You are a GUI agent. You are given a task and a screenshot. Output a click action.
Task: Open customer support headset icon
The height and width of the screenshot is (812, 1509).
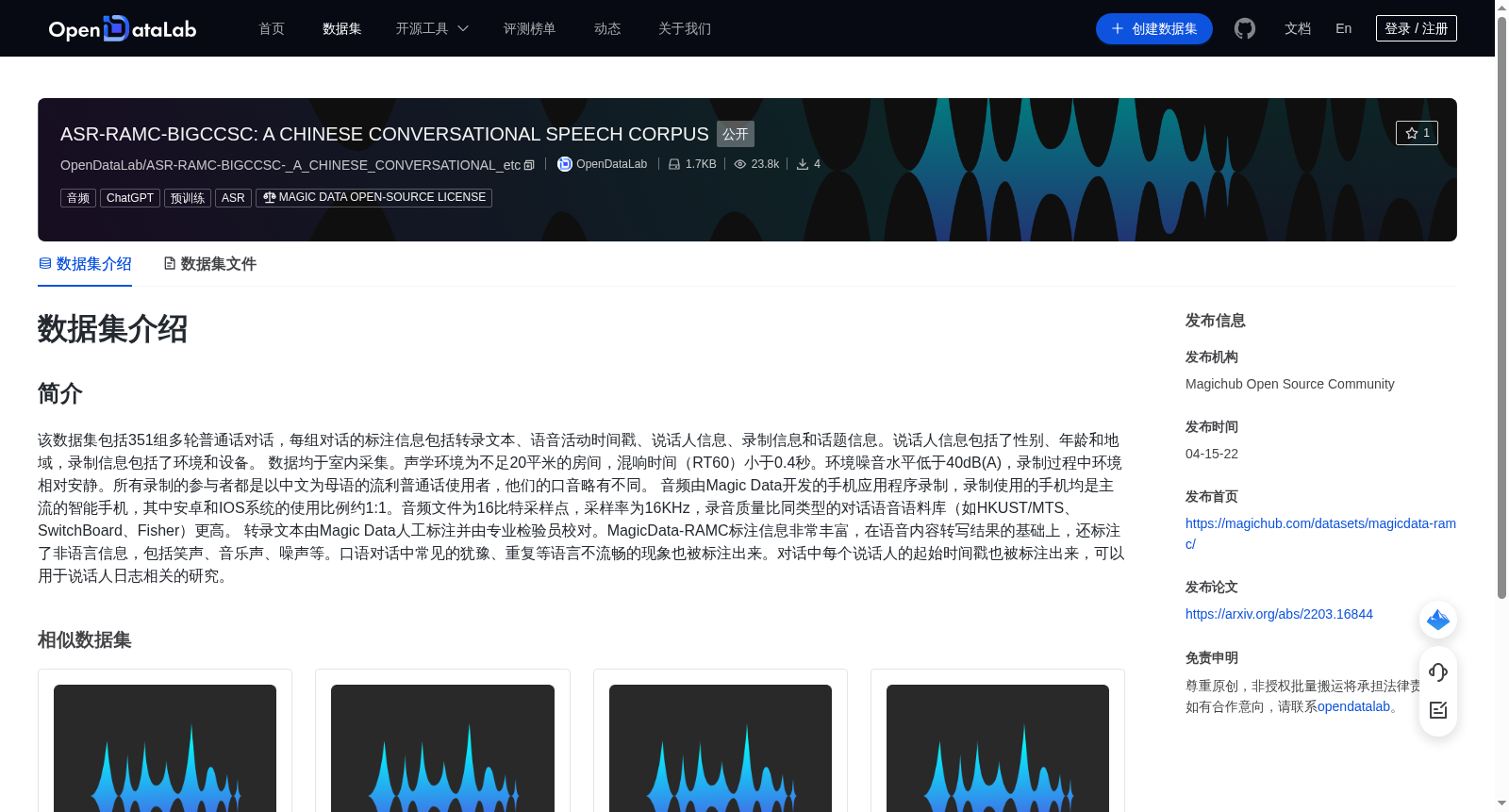click(x=1438, y=671)
